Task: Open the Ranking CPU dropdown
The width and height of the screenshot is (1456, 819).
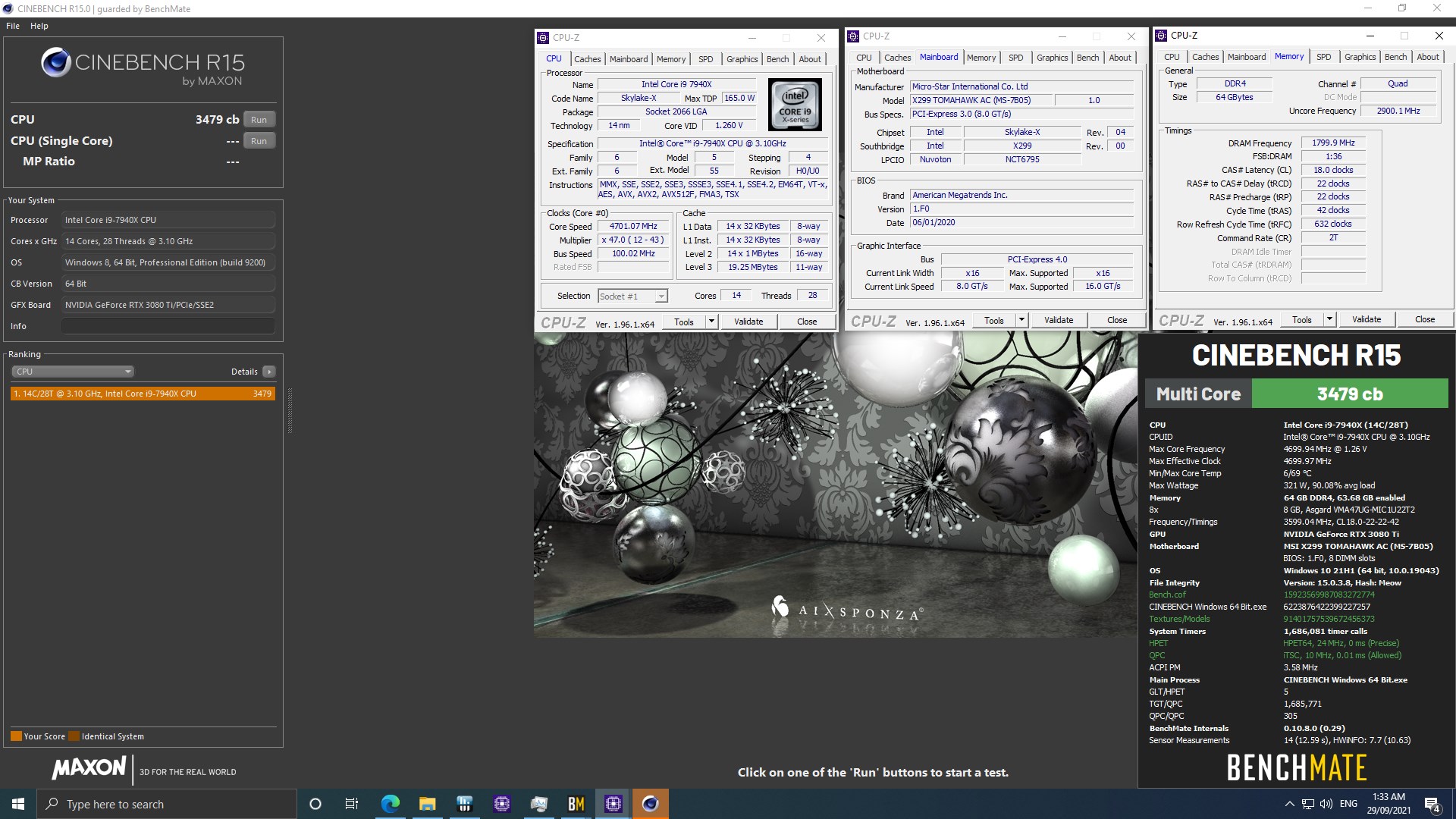Action: point(73,372)
